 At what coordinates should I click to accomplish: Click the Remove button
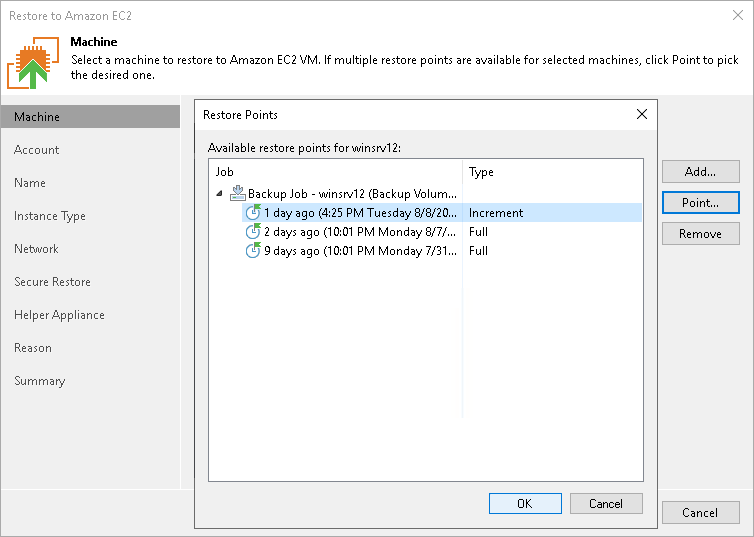pos(701,234)
